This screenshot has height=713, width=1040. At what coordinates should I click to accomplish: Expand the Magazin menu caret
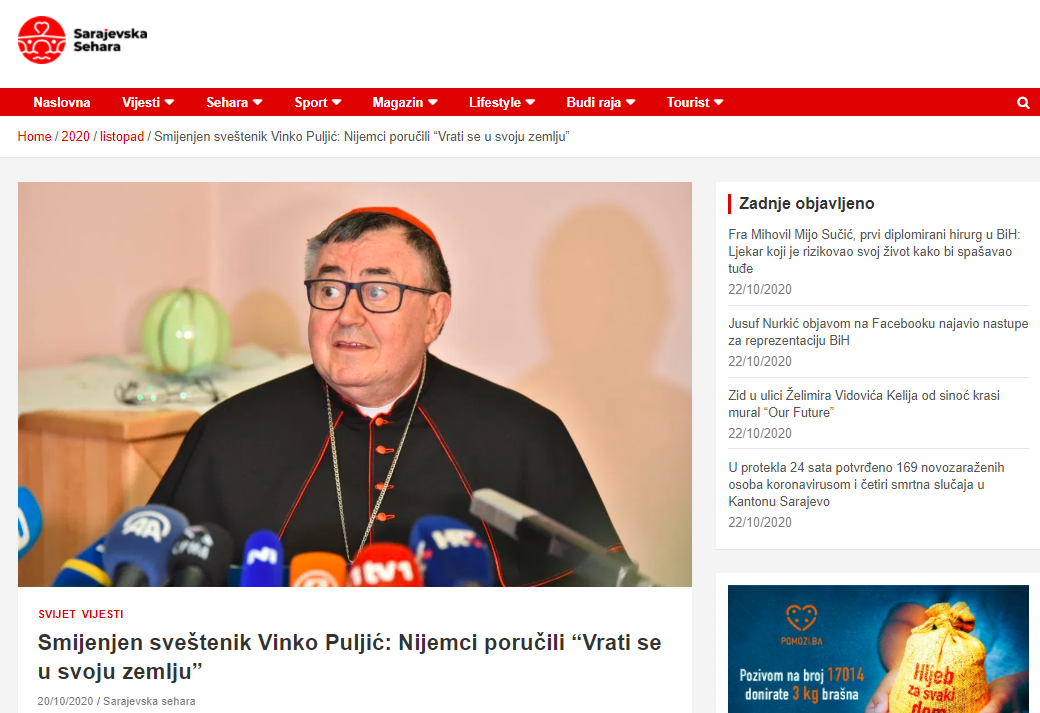point(432,102)
